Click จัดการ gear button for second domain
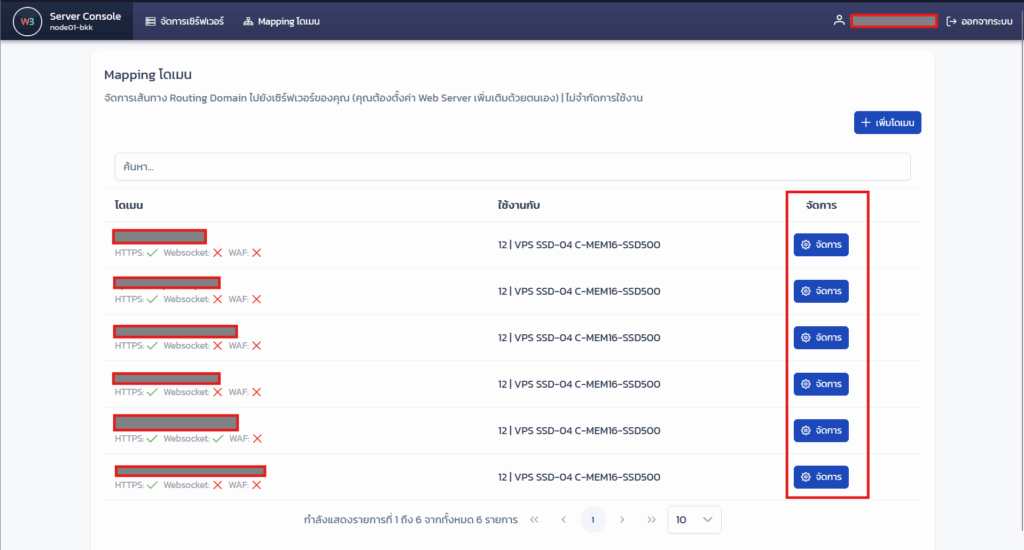This screenshot has height=550, width=1024. (x=821, y=291)
